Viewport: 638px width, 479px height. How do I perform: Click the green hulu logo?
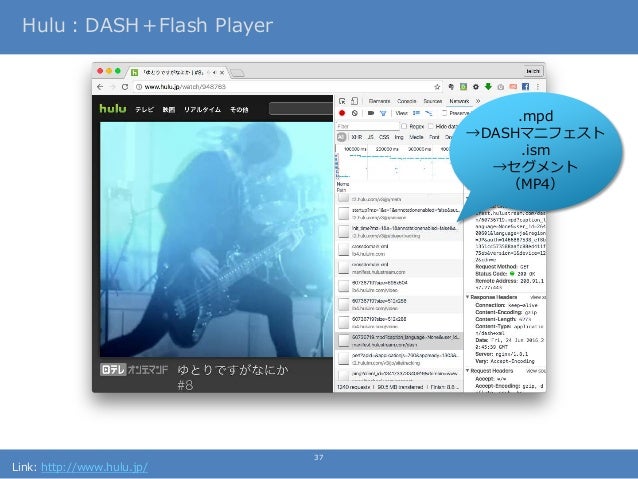[113, 109]
